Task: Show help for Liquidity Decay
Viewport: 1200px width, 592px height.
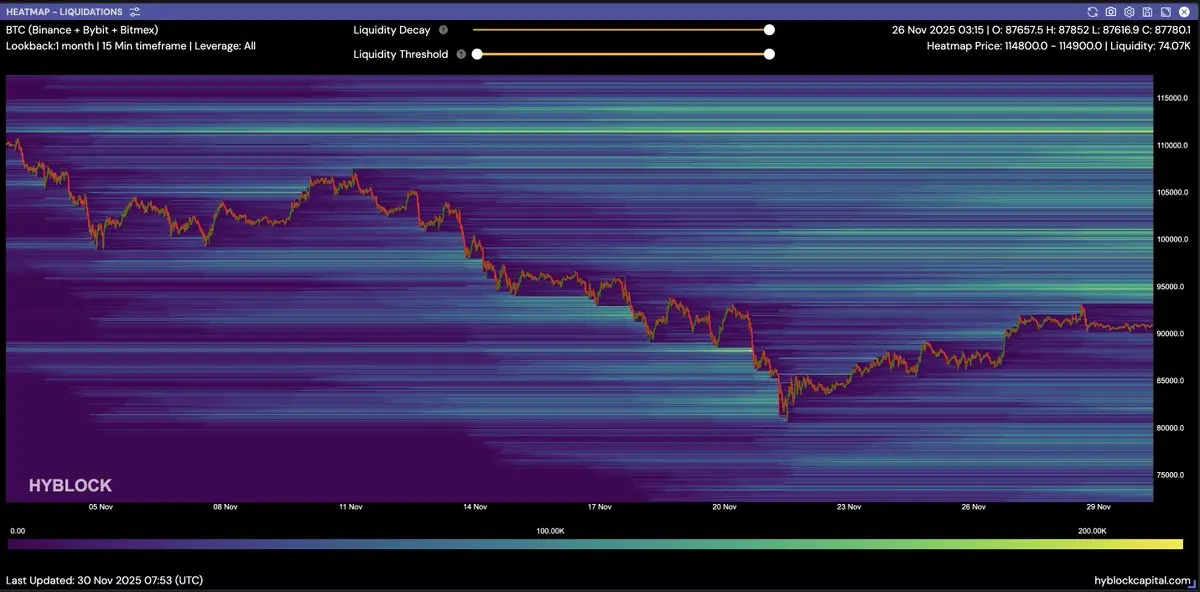Action: 443,30
